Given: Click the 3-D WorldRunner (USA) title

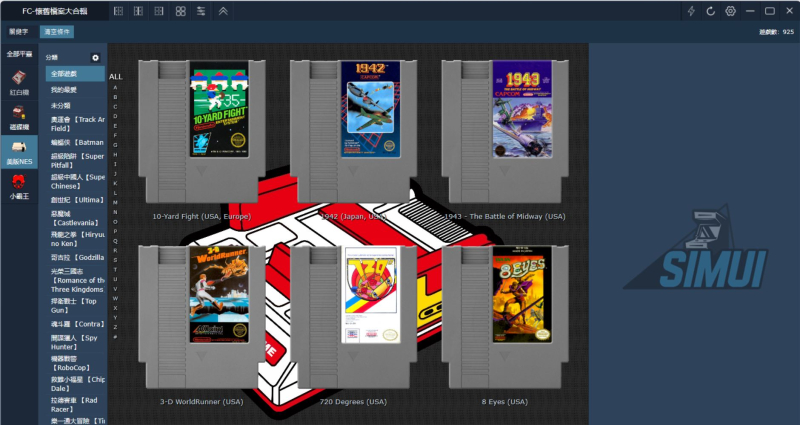Looking at the screenshot, I should coord(202,402).
